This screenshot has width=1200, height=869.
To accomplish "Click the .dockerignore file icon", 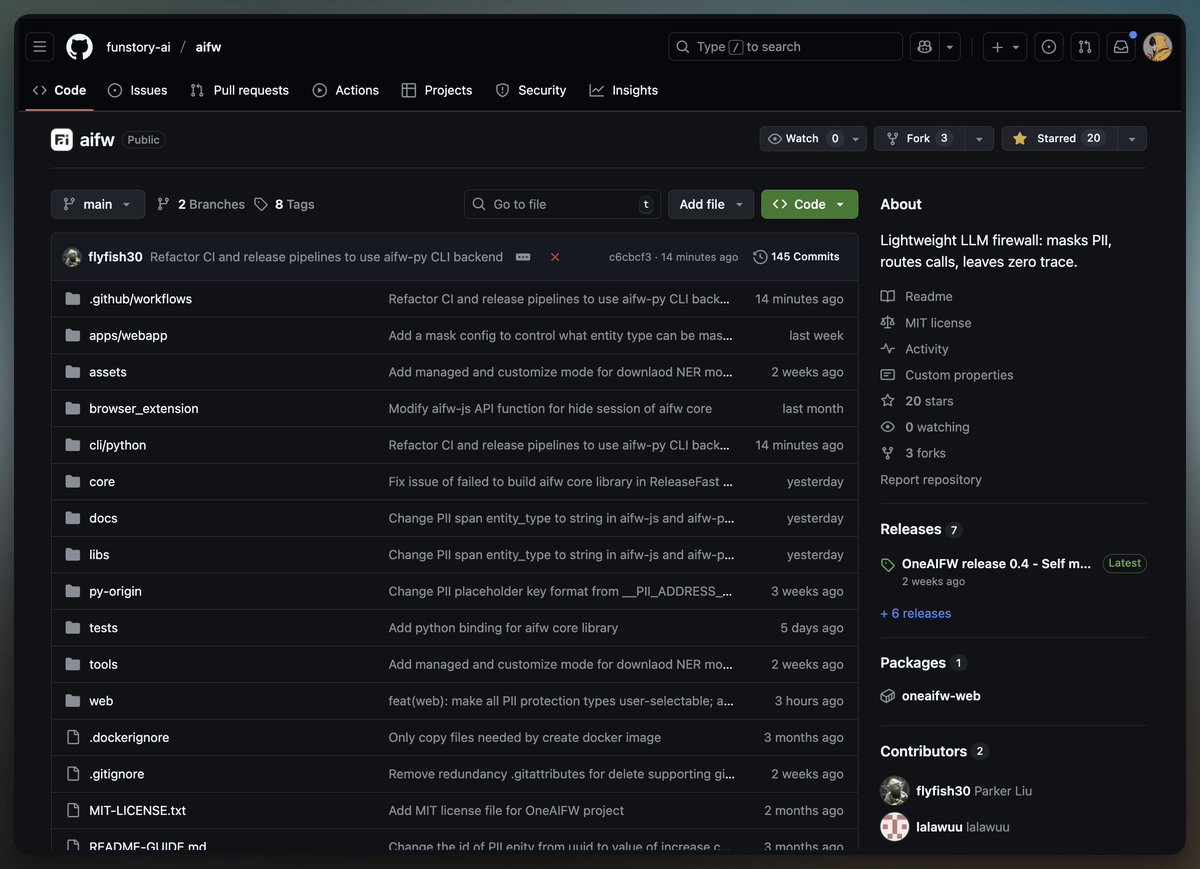I will pyautogui.click(x=72, y=737).
